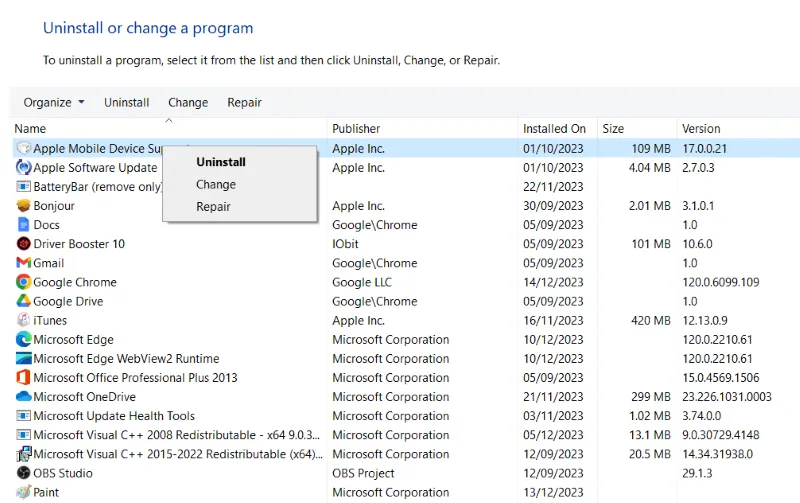Click version 23.226.1031.0003 cell
This screenshot has height=503, width=800.
click(x=727, y=397)
